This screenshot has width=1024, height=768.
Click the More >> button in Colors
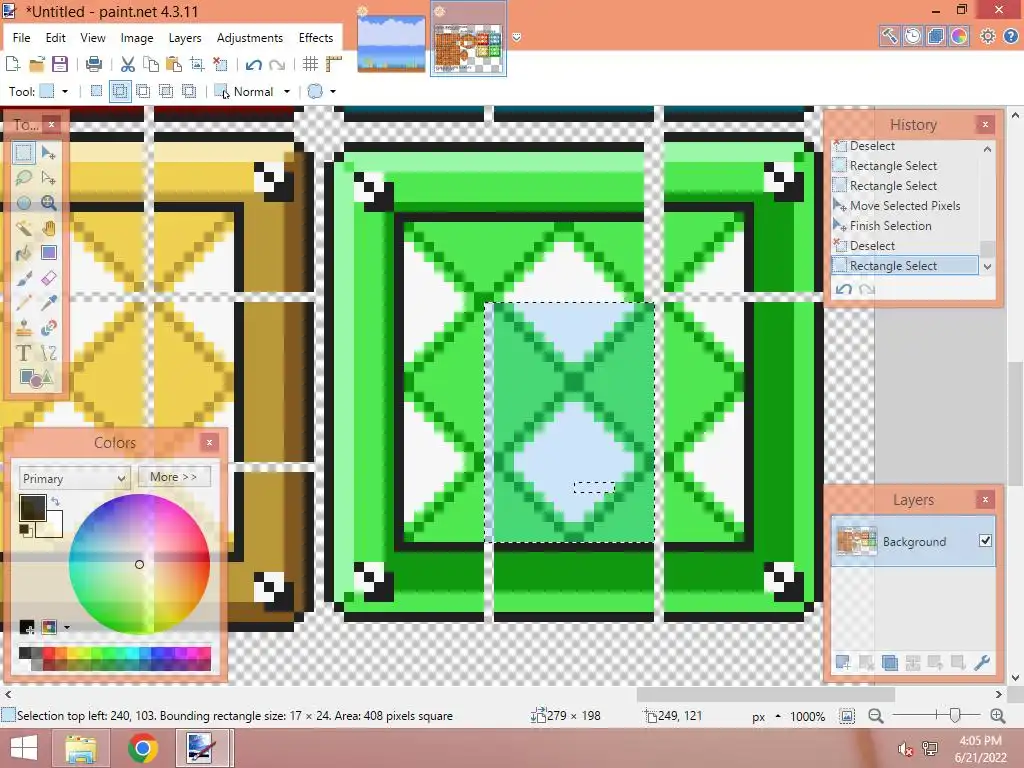coord(174,477)
